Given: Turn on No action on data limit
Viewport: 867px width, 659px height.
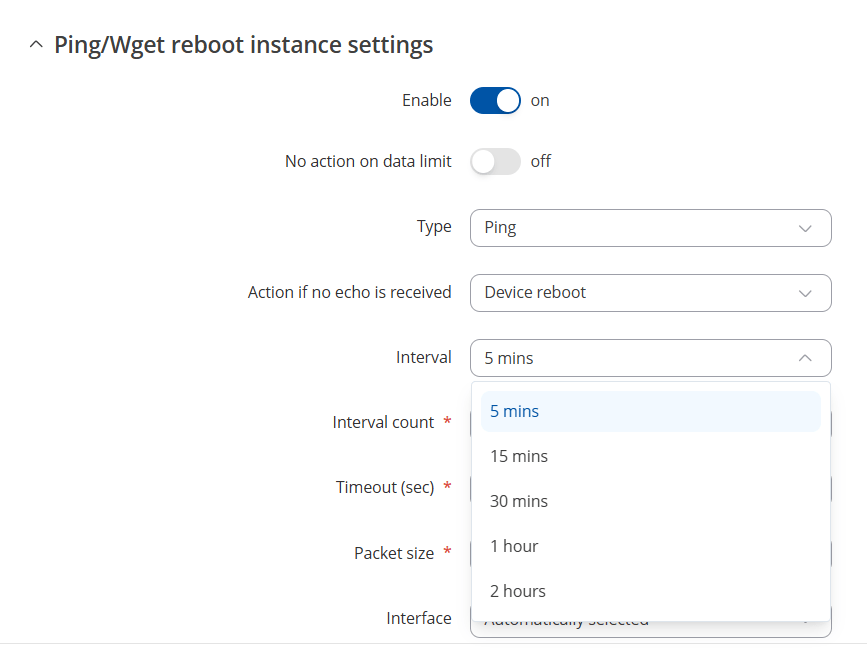Looking at the screenshot, I should tap(495, 161).
